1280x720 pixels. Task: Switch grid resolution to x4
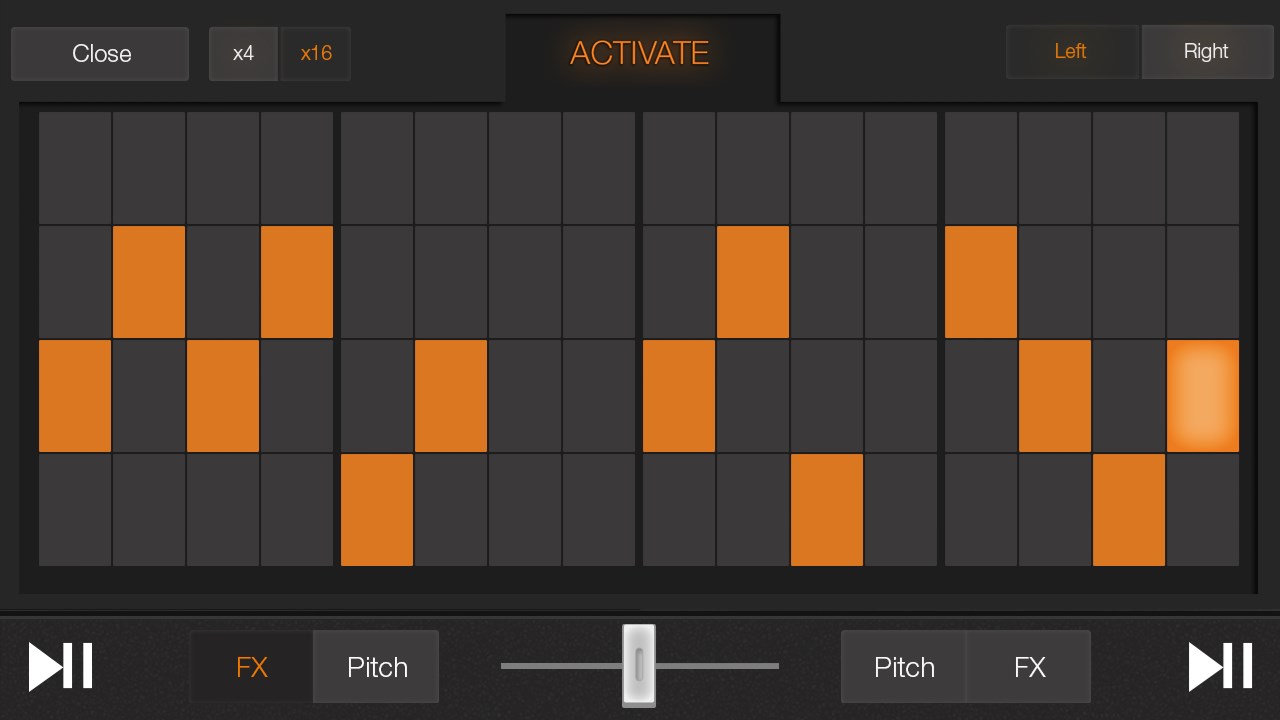(243, 54)
